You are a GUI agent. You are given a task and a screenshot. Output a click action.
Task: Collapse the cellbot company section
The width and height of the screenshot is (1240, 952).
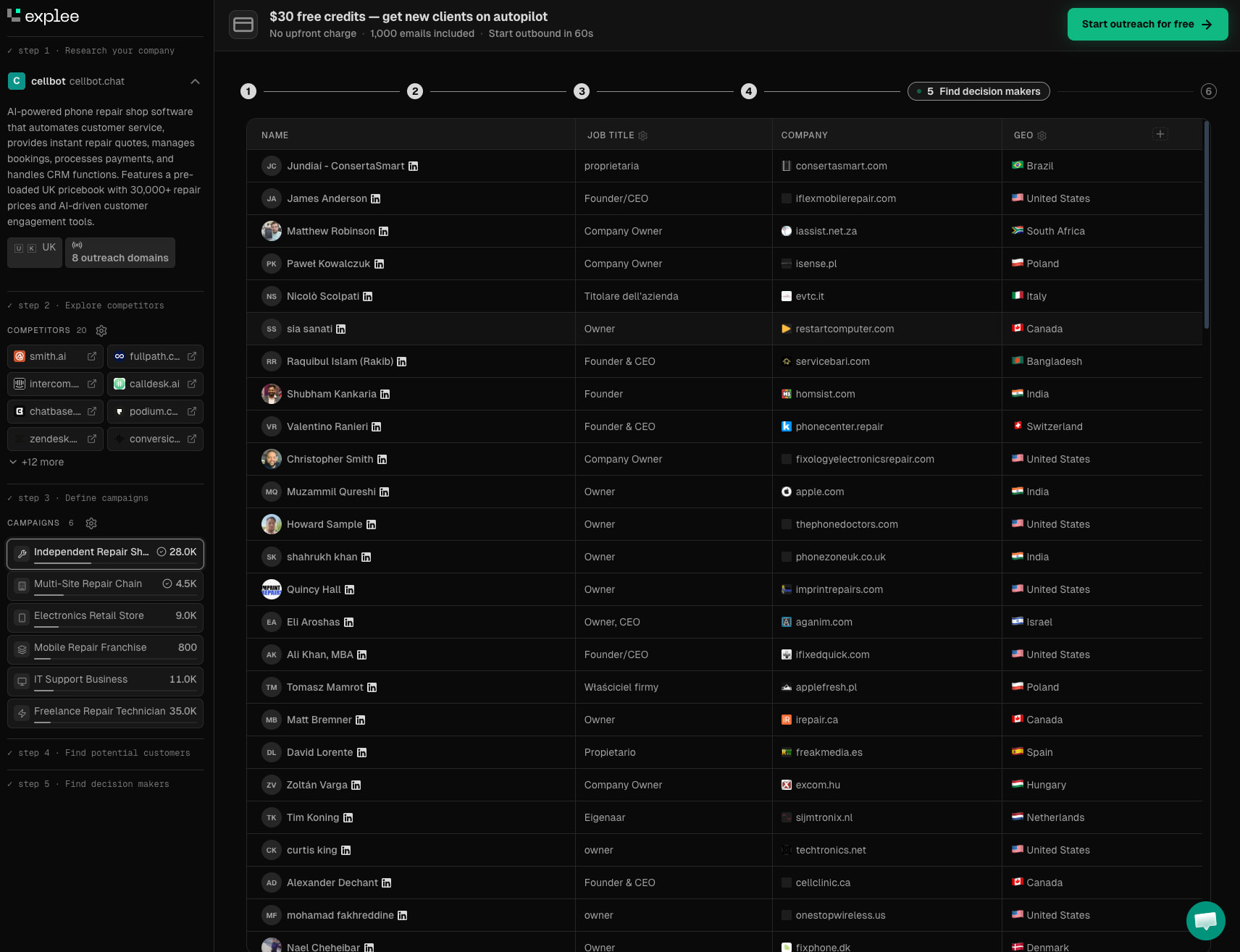[195, 81]
